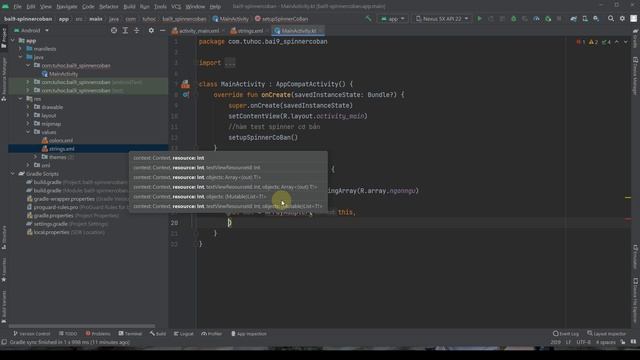The image size is (640, 360).
Task: Click the Debug app bug icon
Action: 513,19
